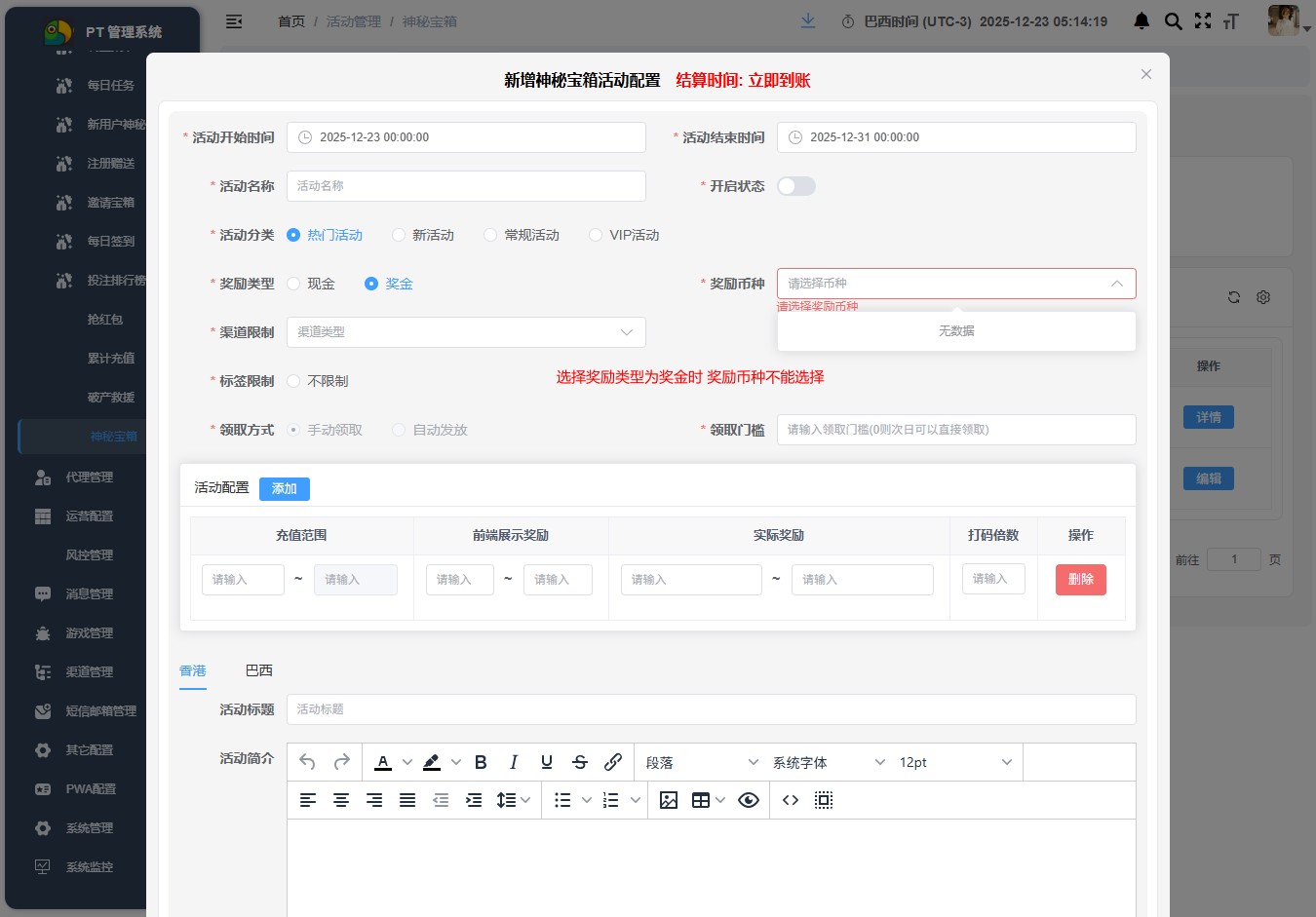
Task: Click the 活动名称 input field
Action: [466, 186]
